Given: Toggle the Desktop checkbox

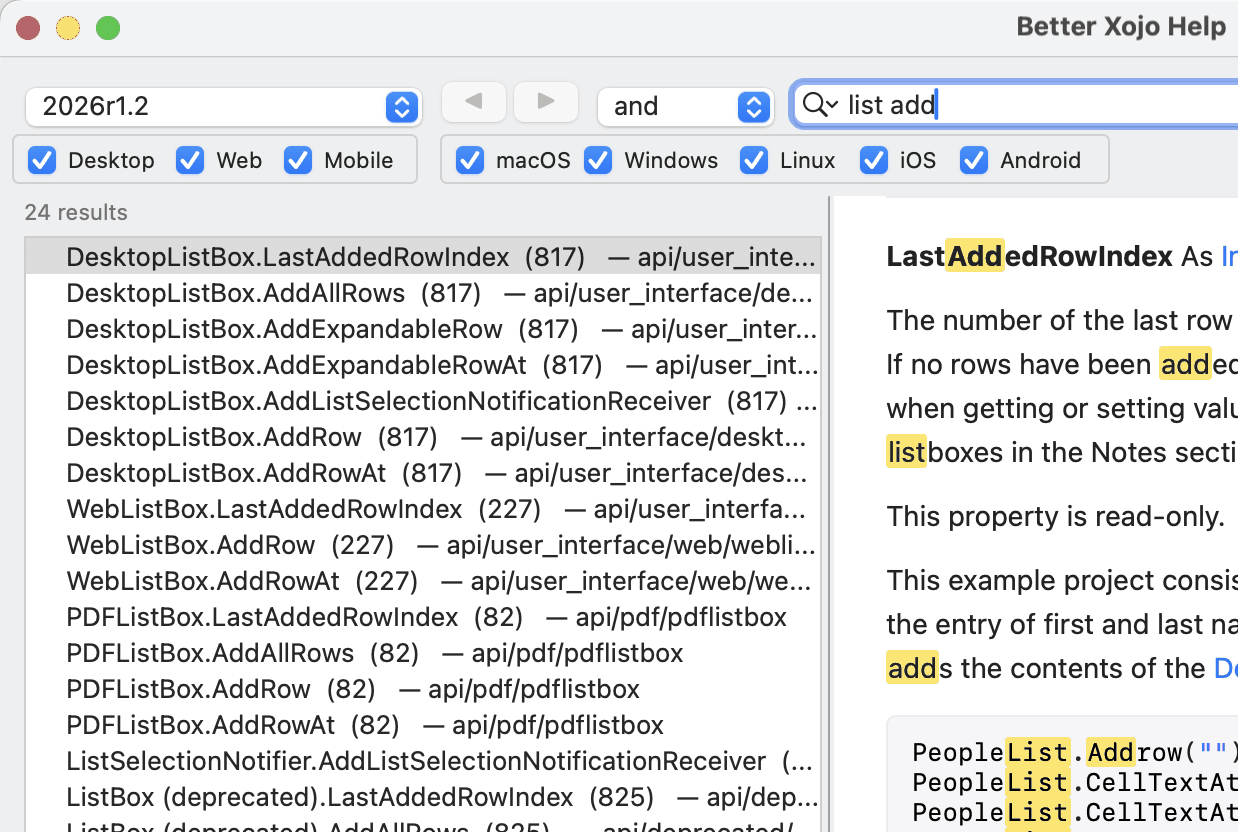Looking at the screenshot, I should [42, 160].
